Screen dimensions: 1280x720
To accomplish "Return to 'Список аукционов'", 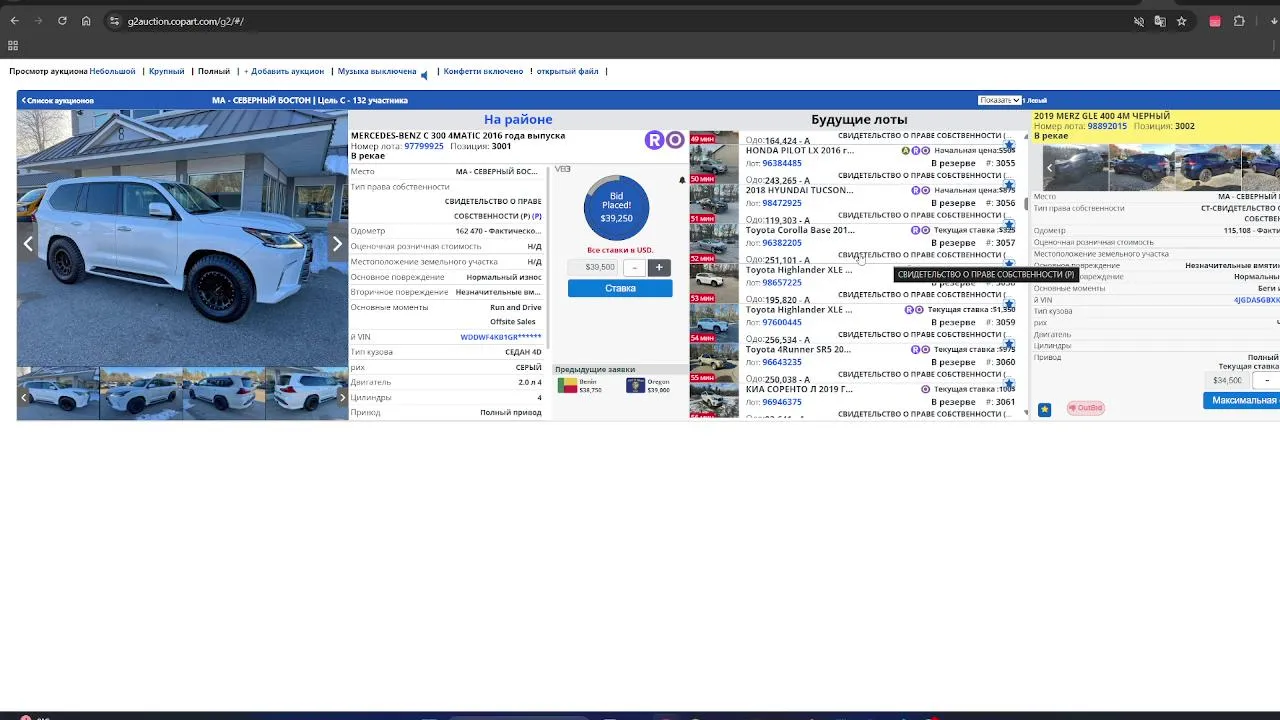I will click(x=58, y=100).
